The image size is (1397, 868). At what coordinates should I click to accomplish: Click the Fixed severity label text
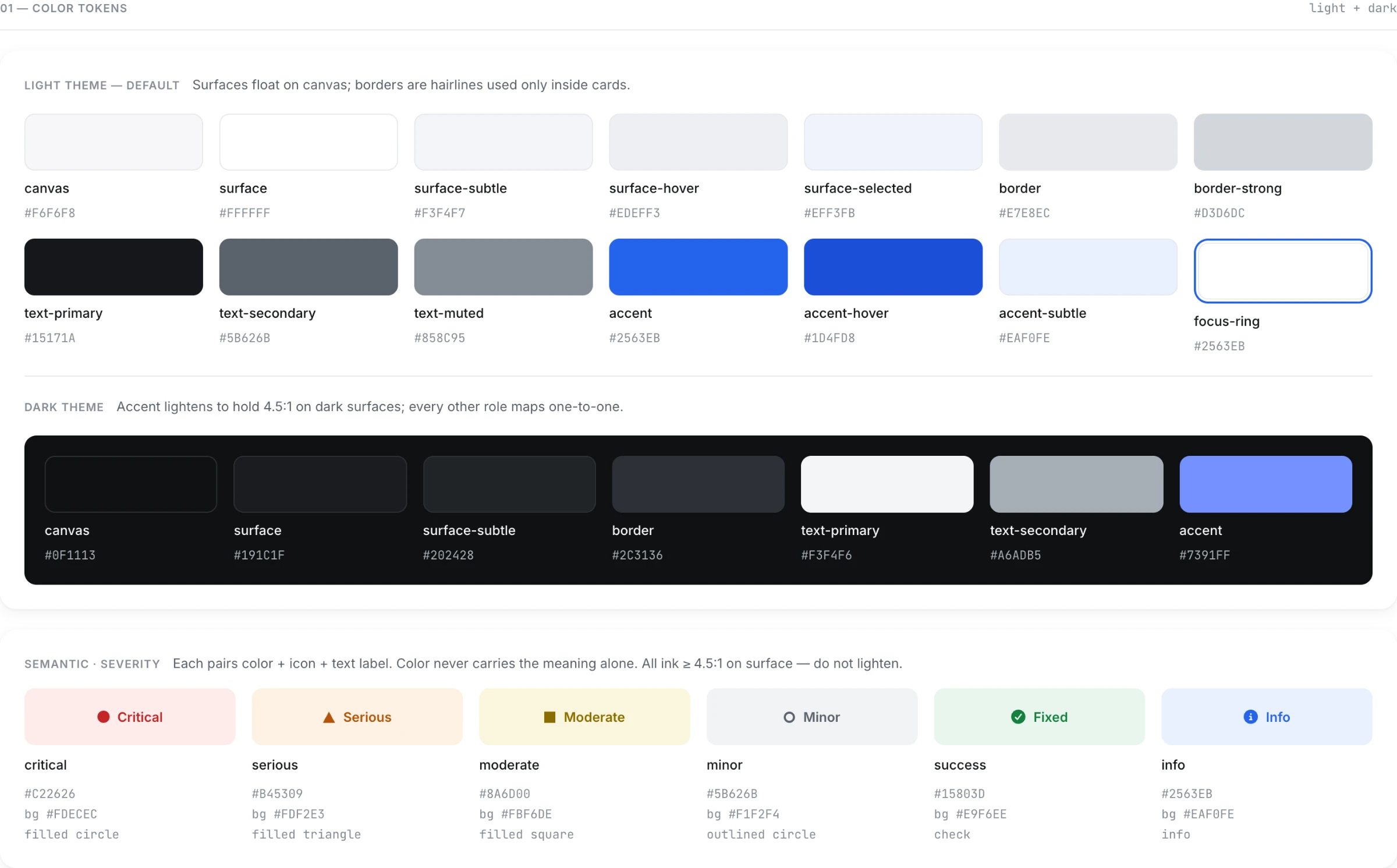(1051, 717)
